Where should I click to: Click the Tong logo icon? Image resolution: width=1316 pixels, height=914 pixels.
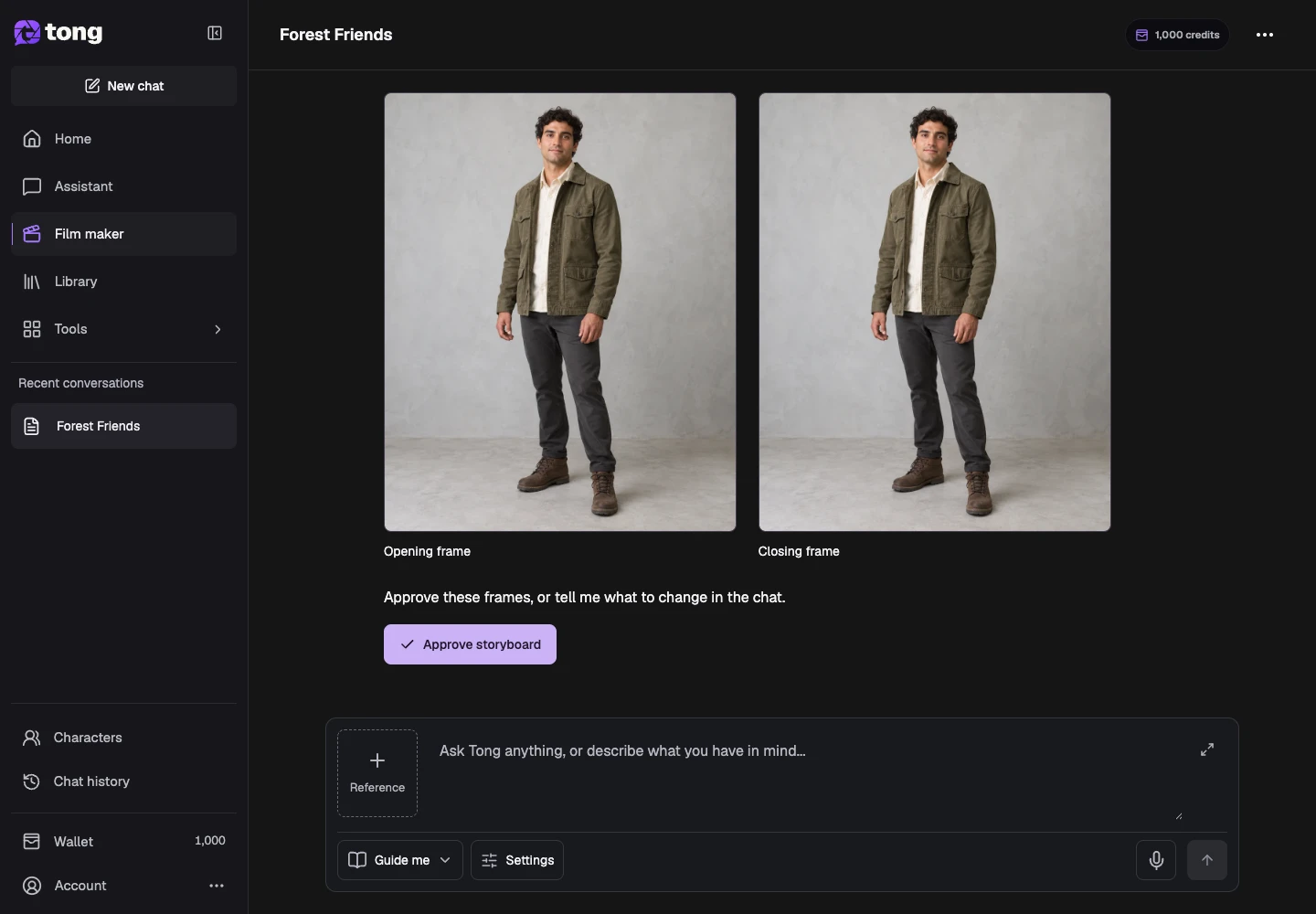(27, 33)
